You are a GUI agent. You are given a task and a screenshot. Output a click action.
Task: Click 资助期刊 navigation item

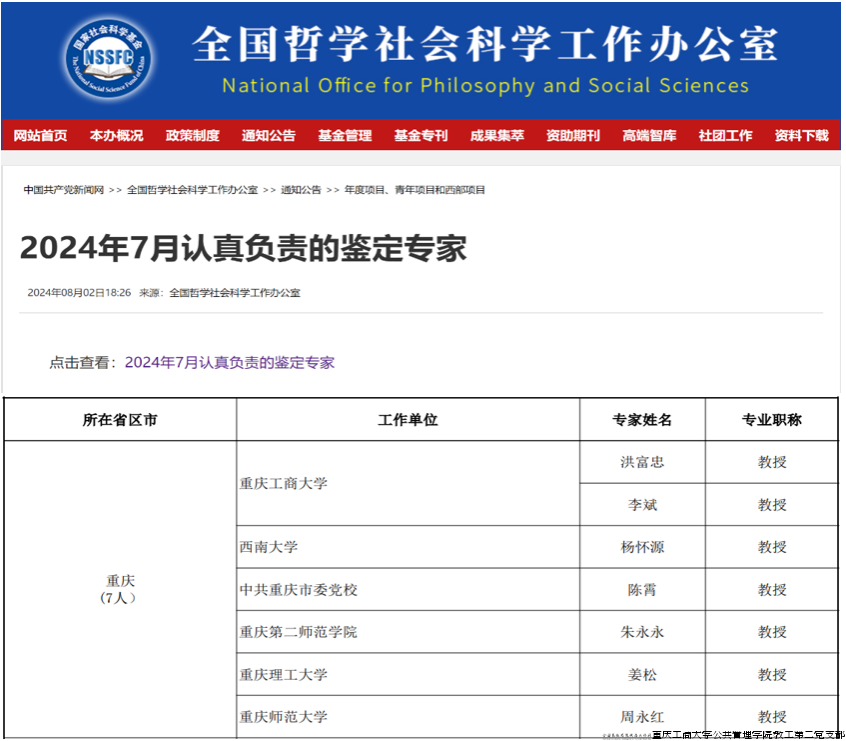pos(573,136)
